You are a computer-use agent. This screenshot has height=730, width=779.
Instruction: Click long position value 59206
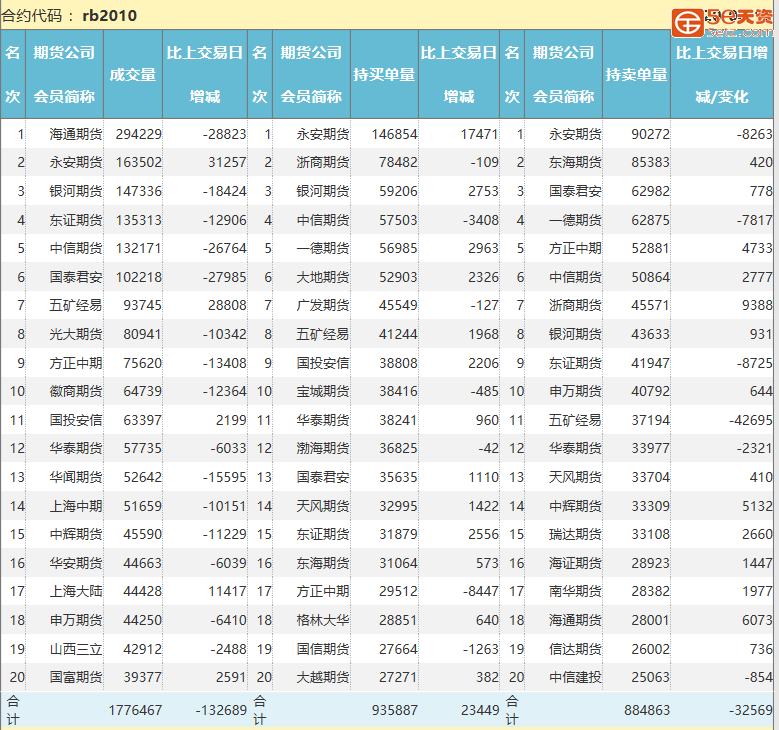tap(398, 191)
